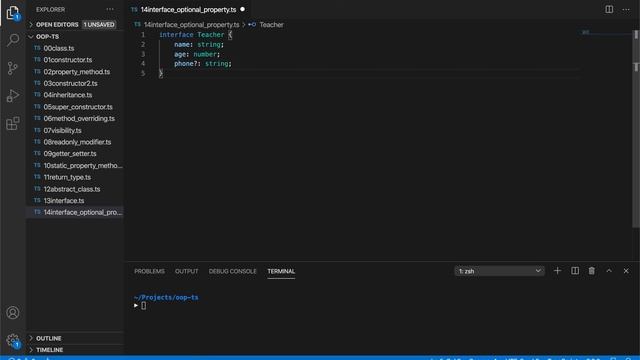Screen dimensions: 640x360
Task: Click unsaved dot on editor tab
Action: (242, 9)
